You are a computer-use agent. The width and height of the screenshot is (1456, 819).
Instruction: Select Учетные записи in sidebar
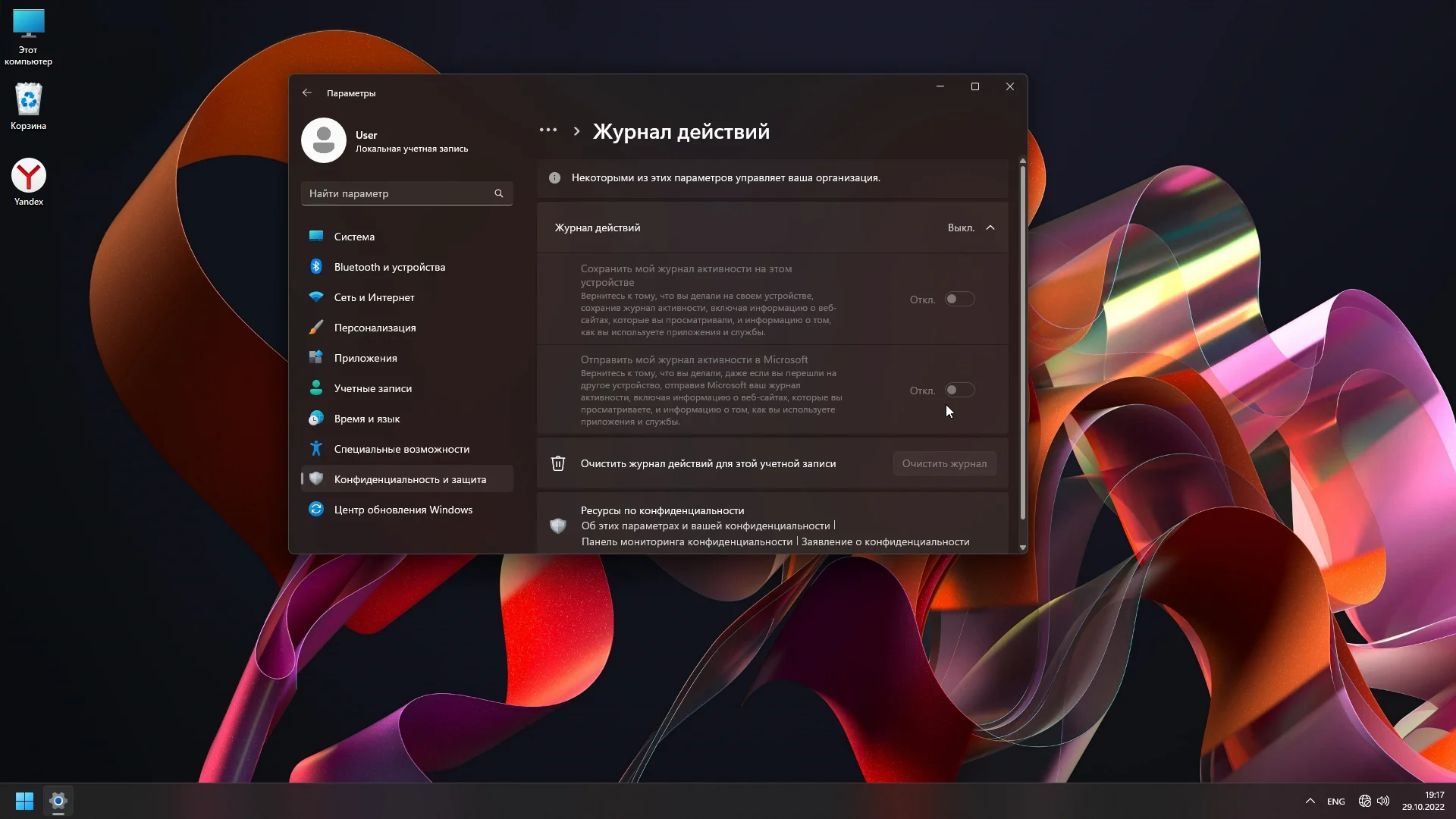tap(372, 388)
